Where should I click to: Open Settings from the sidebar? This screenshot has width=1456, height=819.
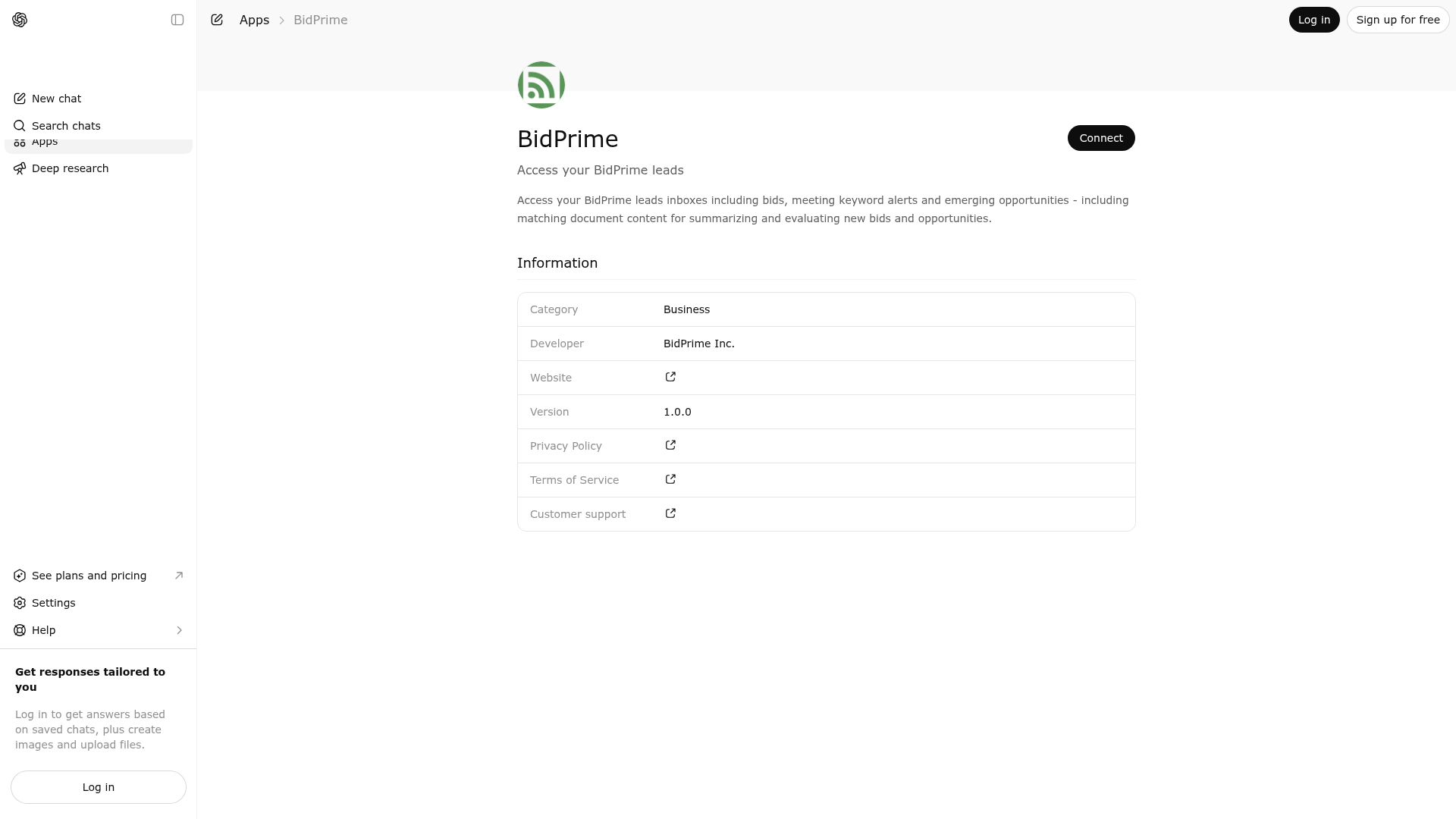point(99,603)
